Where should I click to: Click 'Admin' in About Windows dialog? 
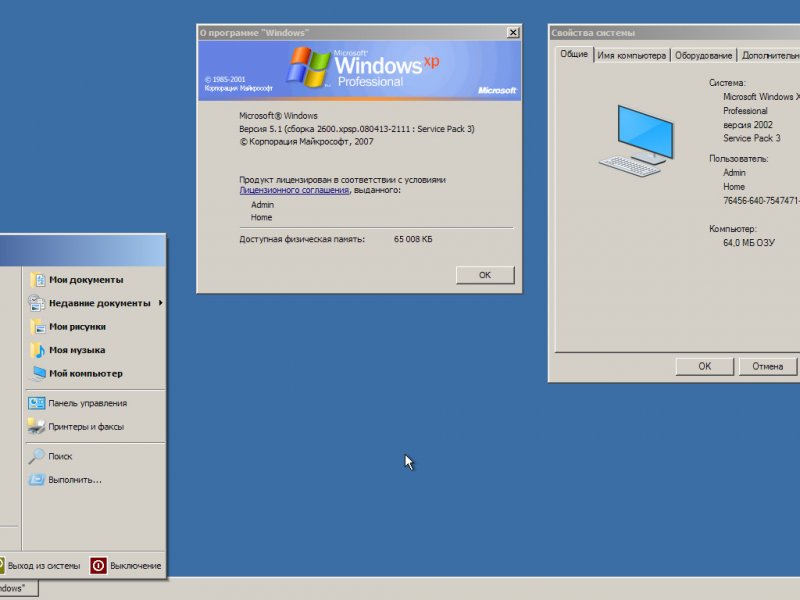pos(262,205)
